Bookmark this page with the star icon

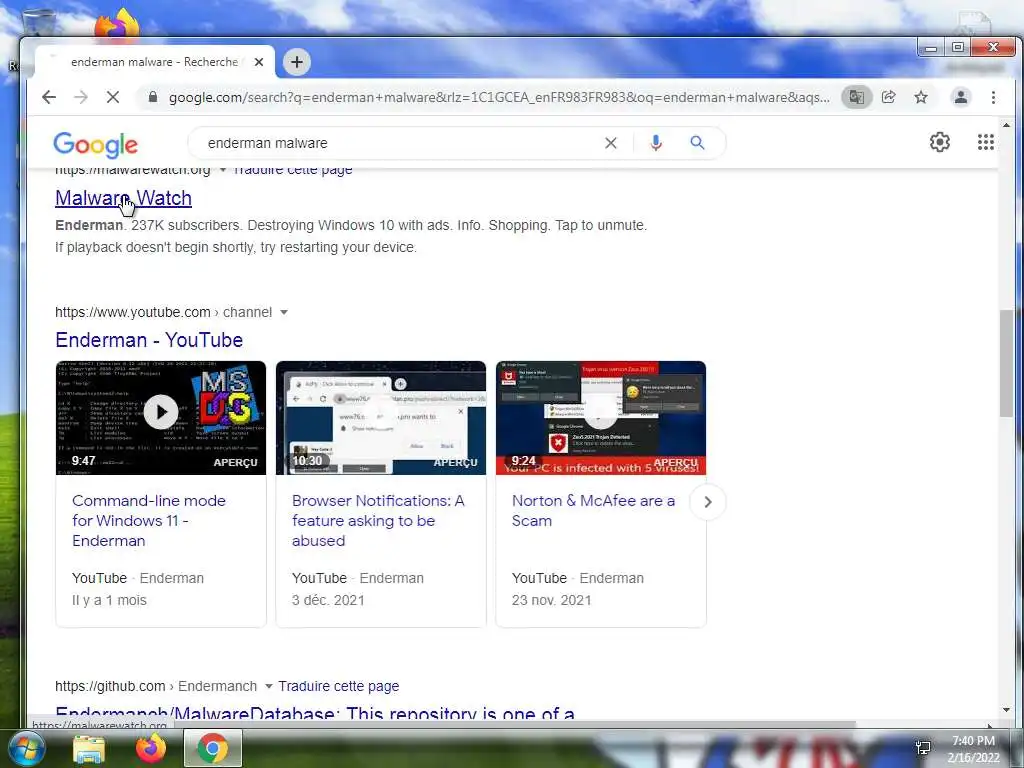click(921, 97)
